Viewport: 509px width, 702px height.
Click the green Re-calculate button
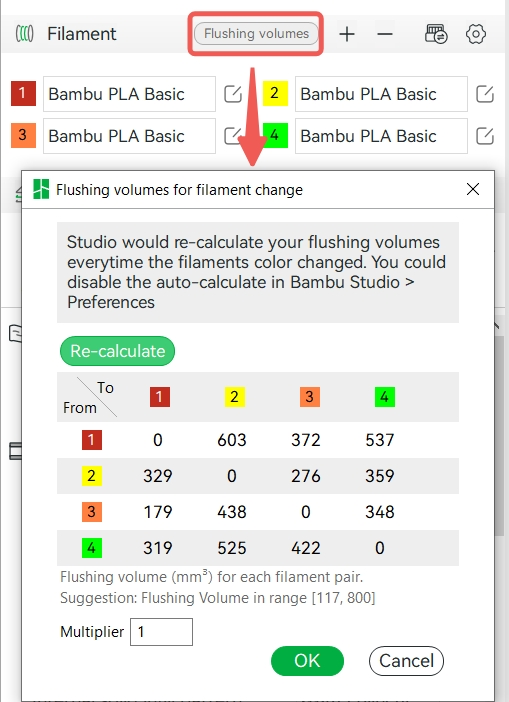(117, 351)
